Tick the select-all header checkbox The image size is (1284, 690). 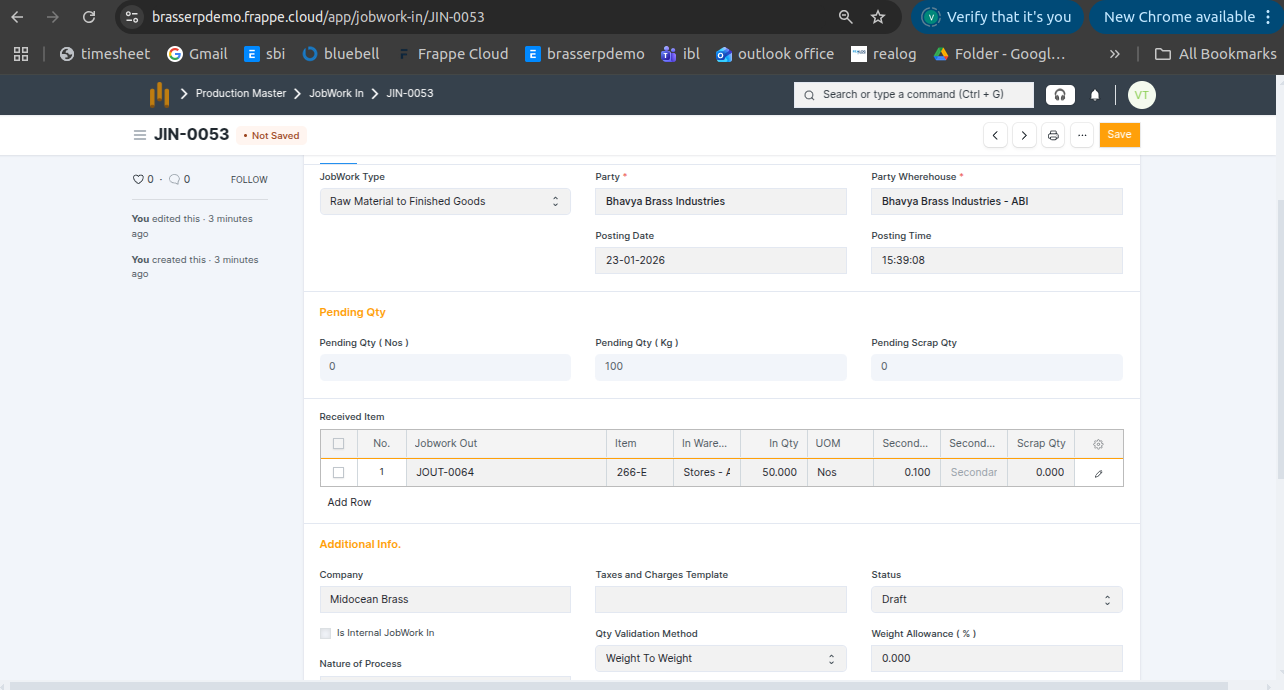pos(338,444)
